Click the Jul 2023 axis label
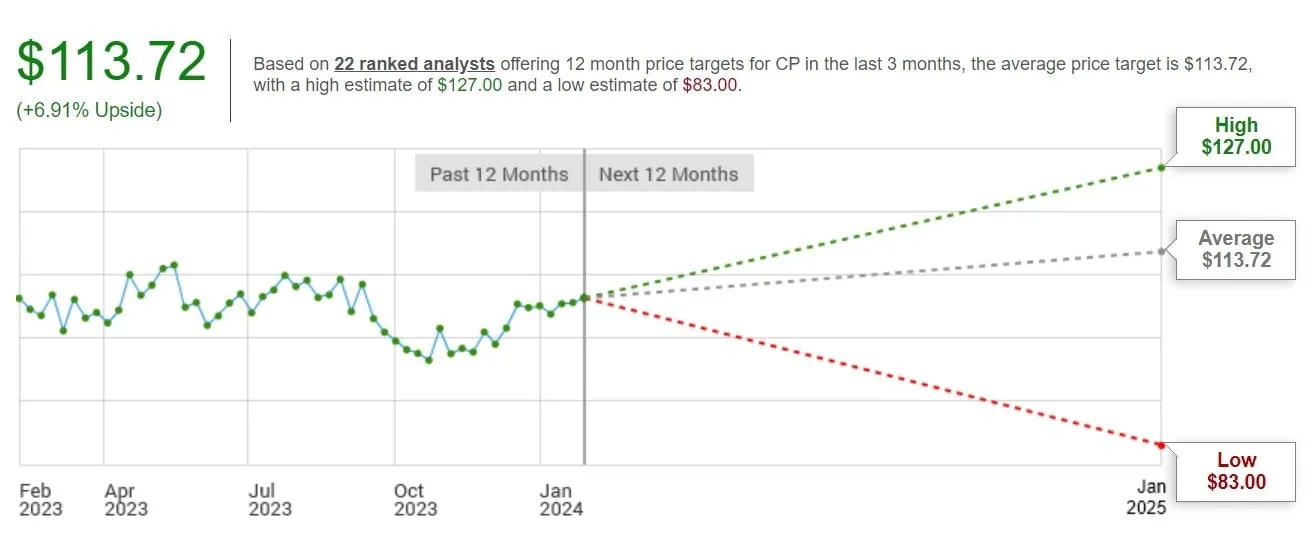 tap(270, 499)
